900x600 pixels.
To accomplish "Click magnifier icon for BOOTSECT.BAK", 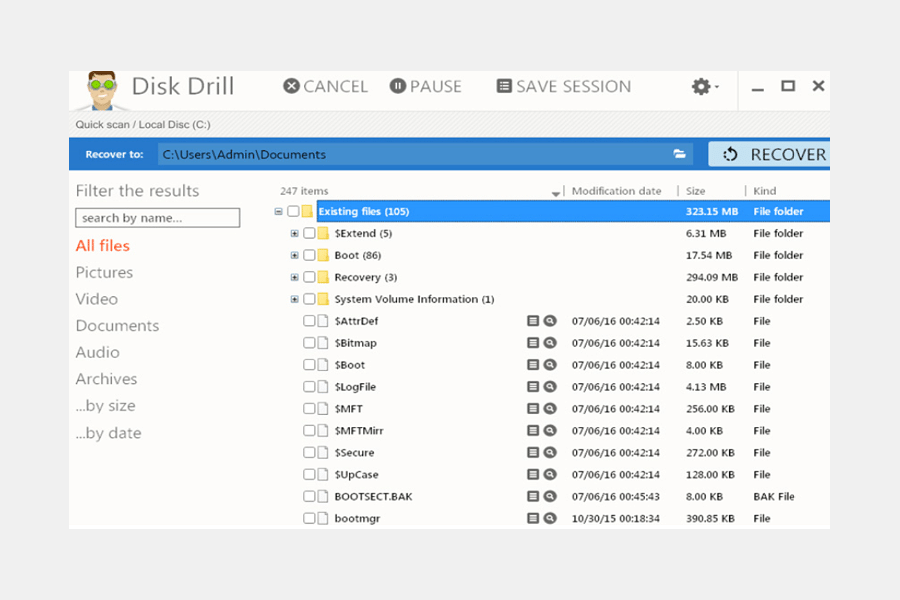I will coord(550,496).
